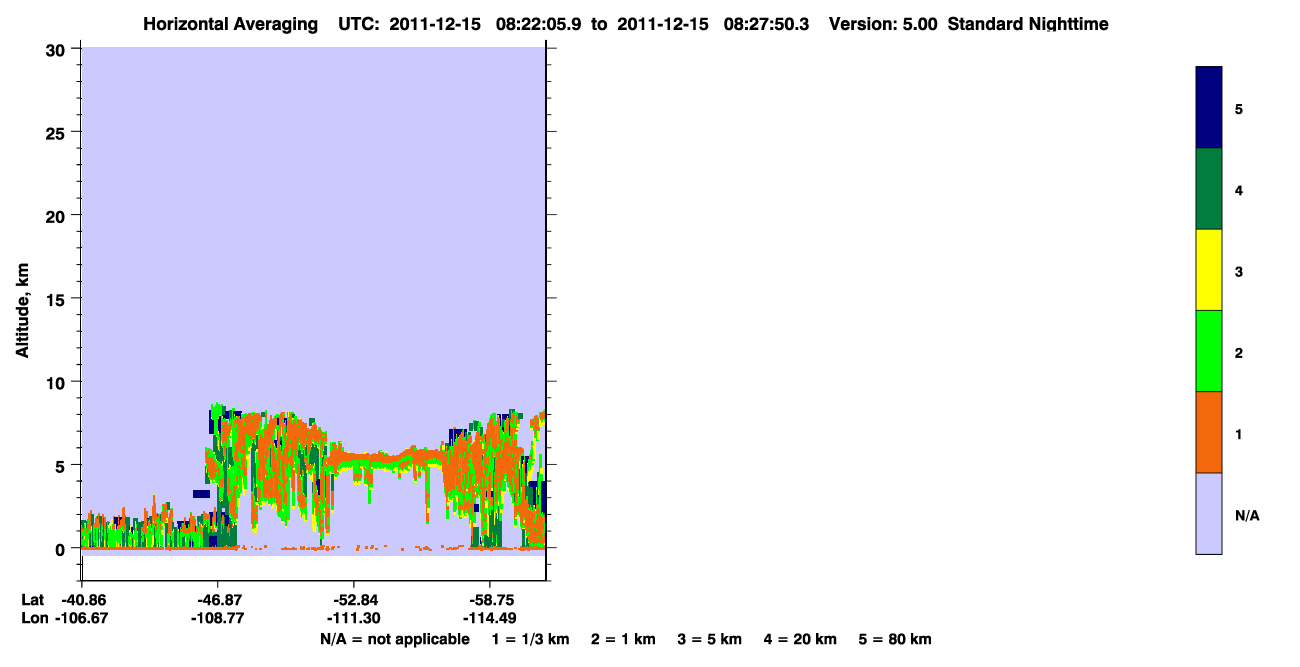Click the colorbar label N/A
Viewport: 1300px width, 667px height.
pos(1247,515)
